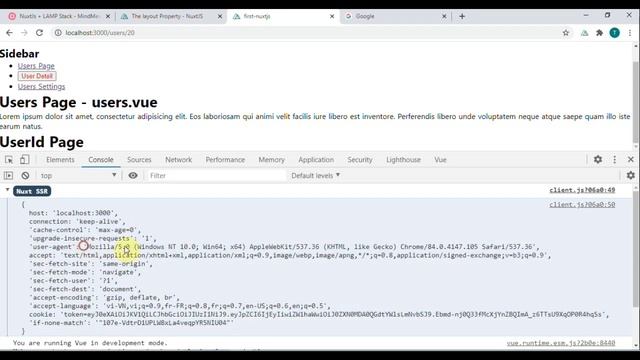
Task: Open DevTools settings gear
Action: [598, 160]
